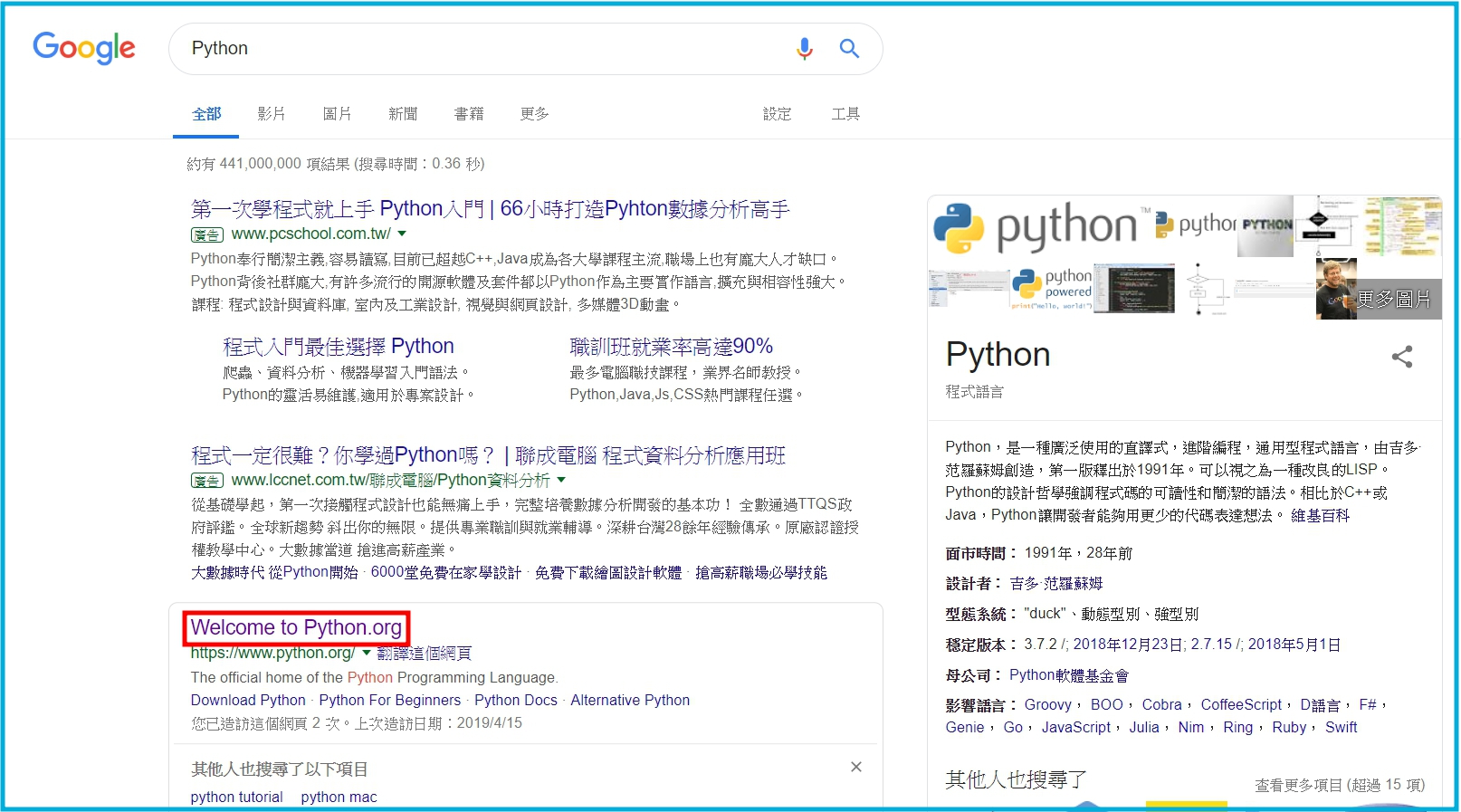Click the D語言 language link
Screen dimensions: 1461x812
pyautogui.click(x=1320, y=705)
